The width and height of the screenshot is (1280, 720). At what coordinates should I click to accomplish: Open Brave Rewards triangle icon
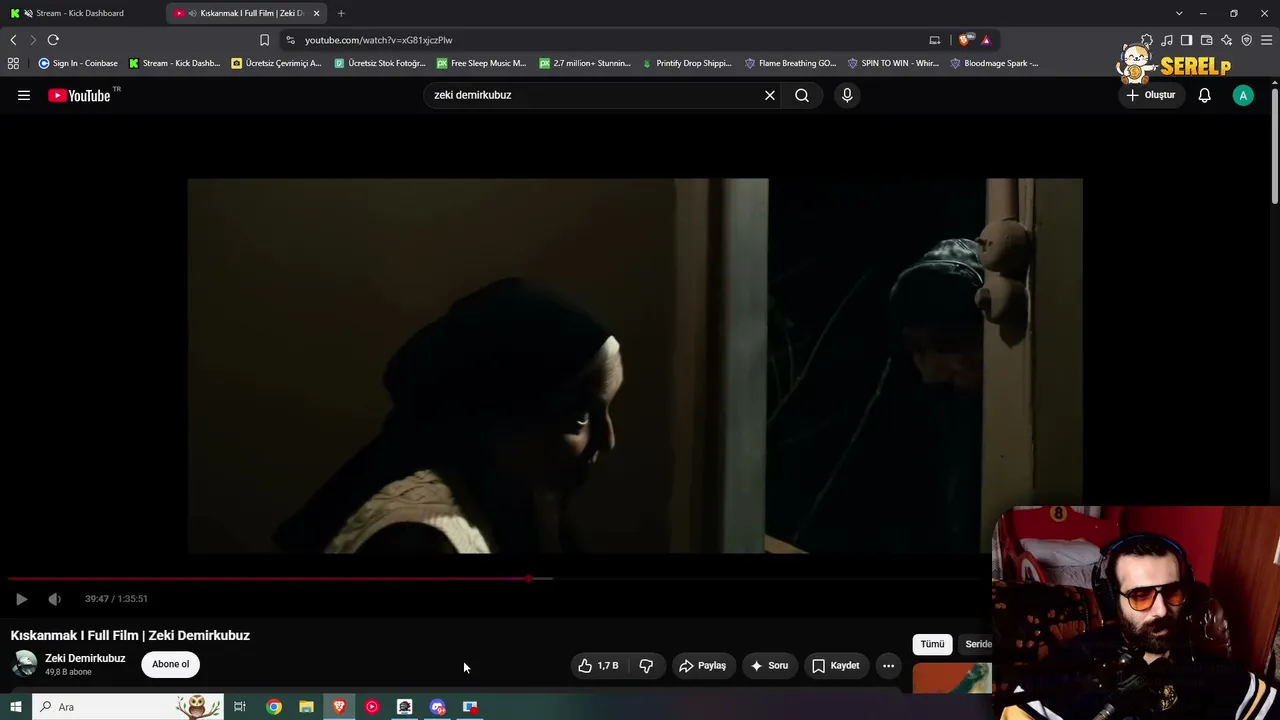986,40
